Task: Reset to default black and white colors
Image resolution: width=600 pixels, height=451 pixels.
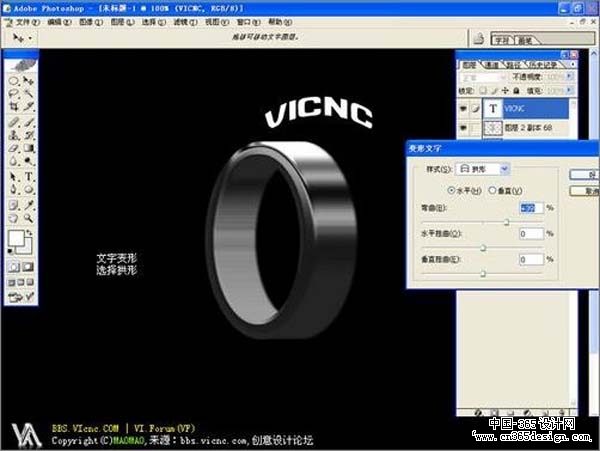Action: 10,251
